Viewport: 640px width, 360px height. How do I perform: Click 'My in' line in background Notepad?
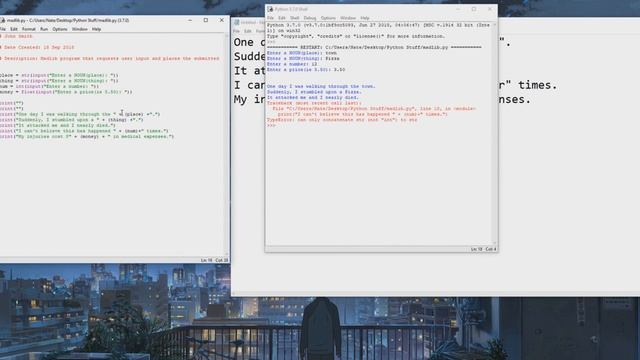pyautogui.click(x=249, y=100)
